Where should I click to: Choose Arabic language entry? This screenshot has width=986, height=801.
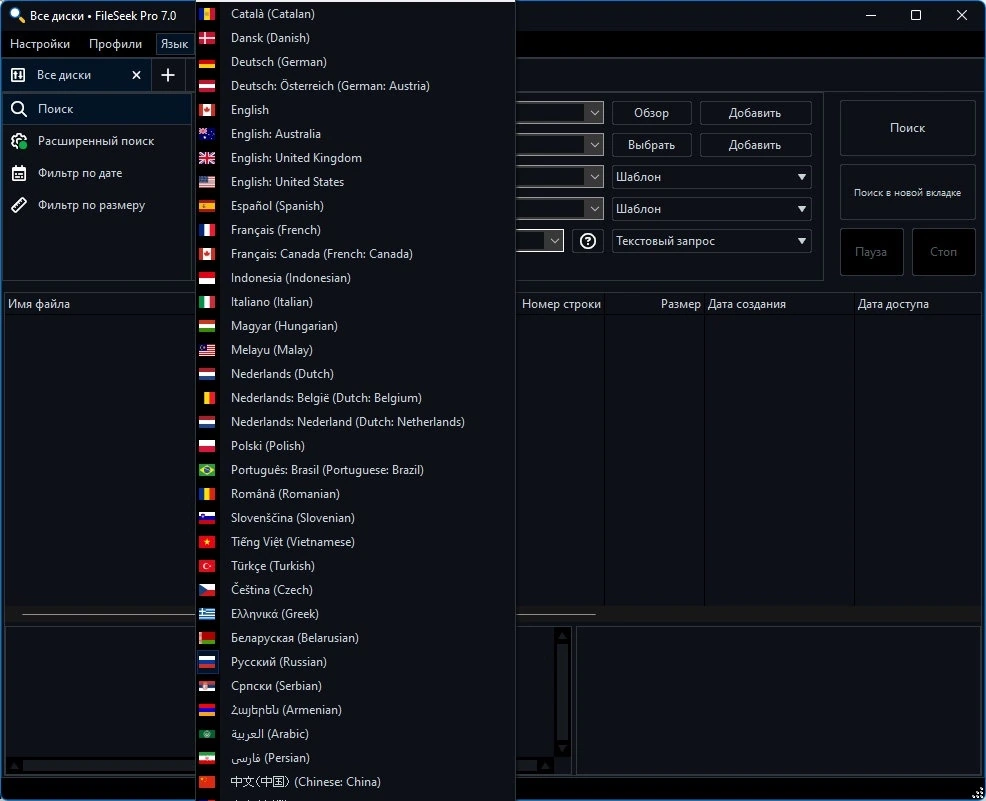coord(355,734)
